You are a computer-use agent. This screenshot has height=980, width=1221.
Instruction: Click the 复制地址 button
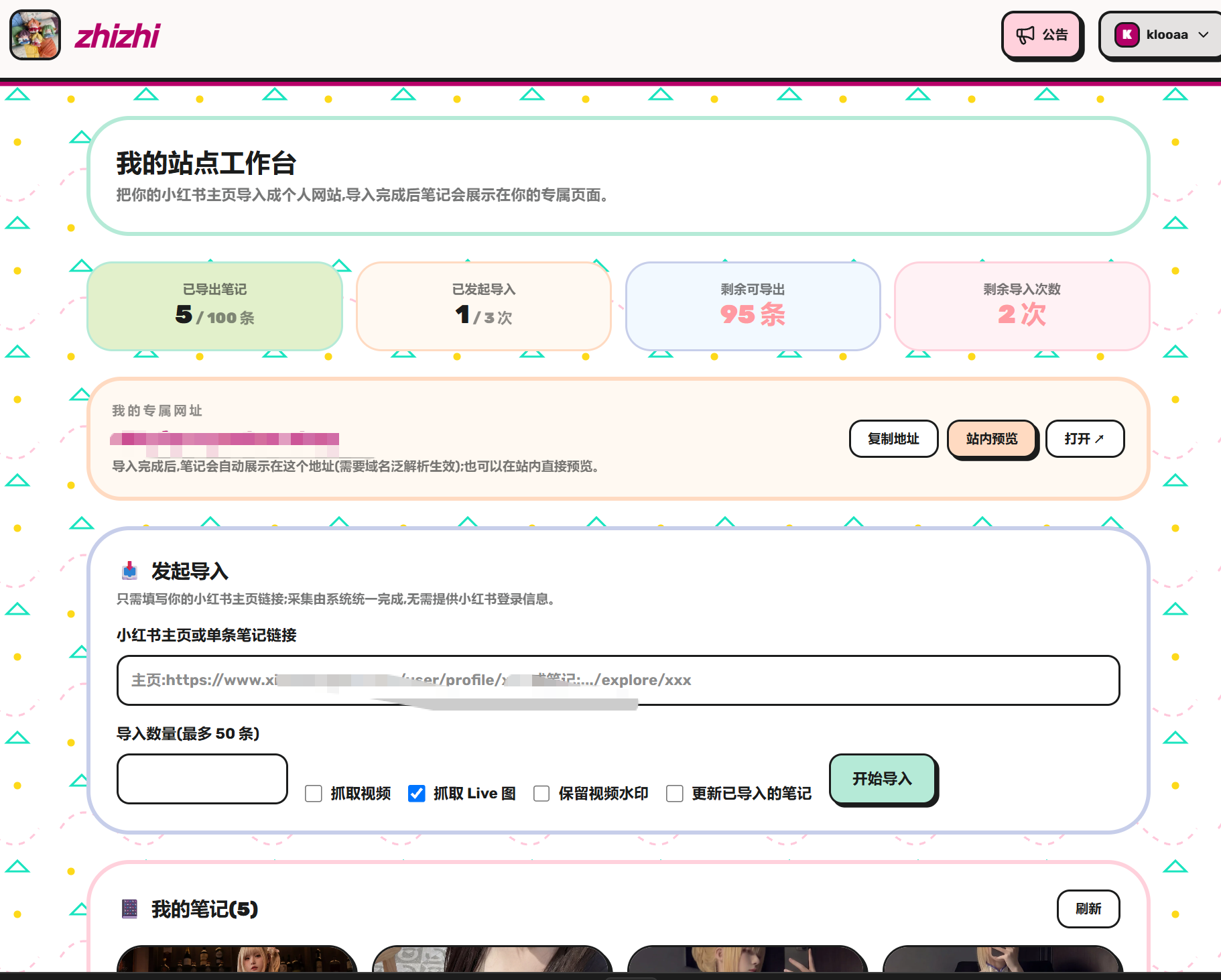tap(893, 439)
